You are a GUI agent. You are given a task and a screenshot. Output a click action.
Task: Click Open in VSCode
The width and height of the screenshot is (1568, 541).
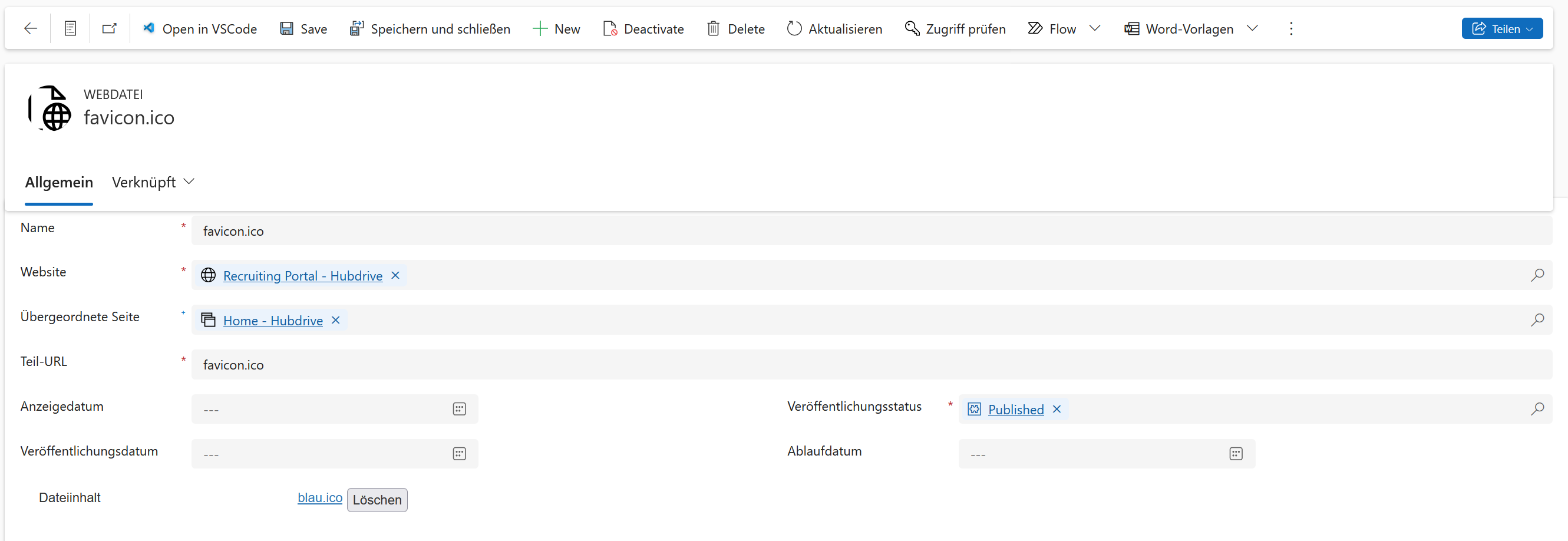(200, 29)
